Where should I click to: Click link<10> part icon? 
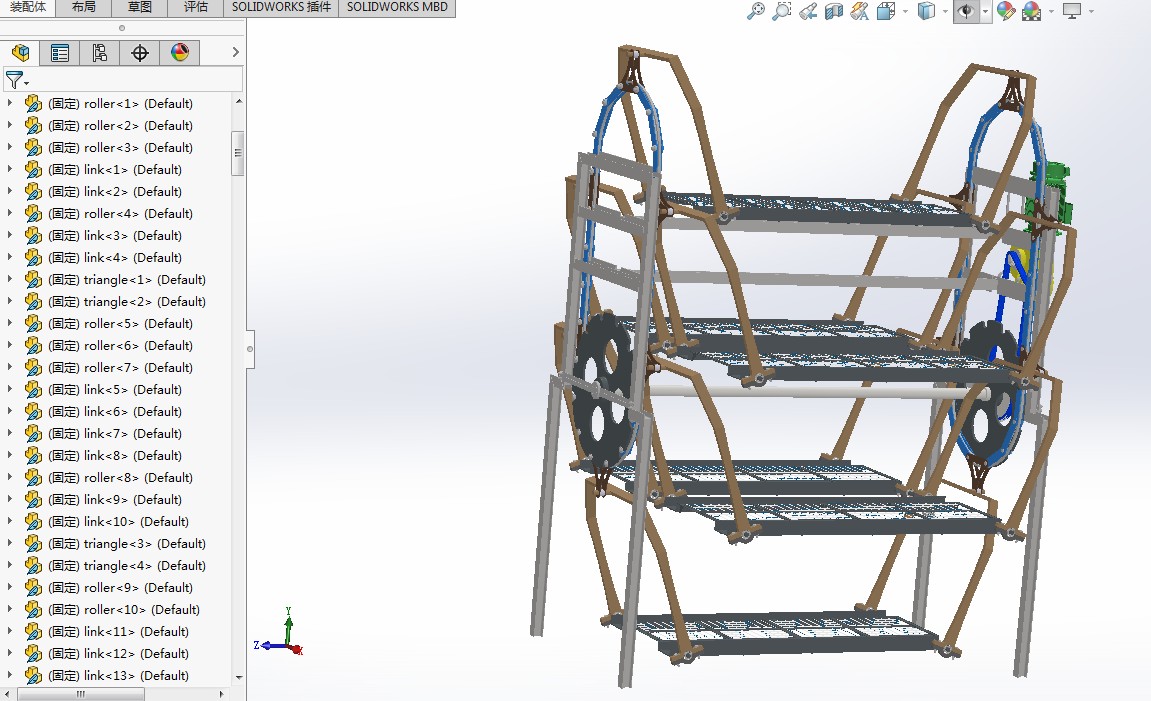(33, 522)
